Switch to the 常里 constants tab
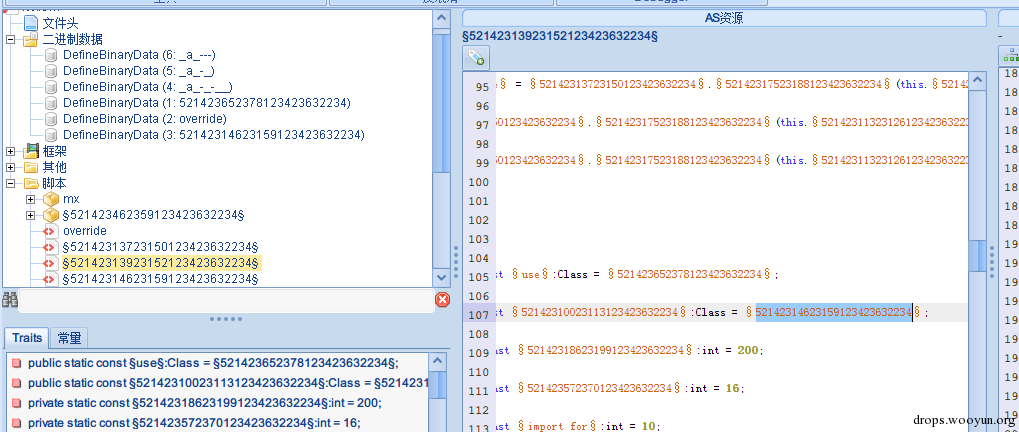 (69, 338)
